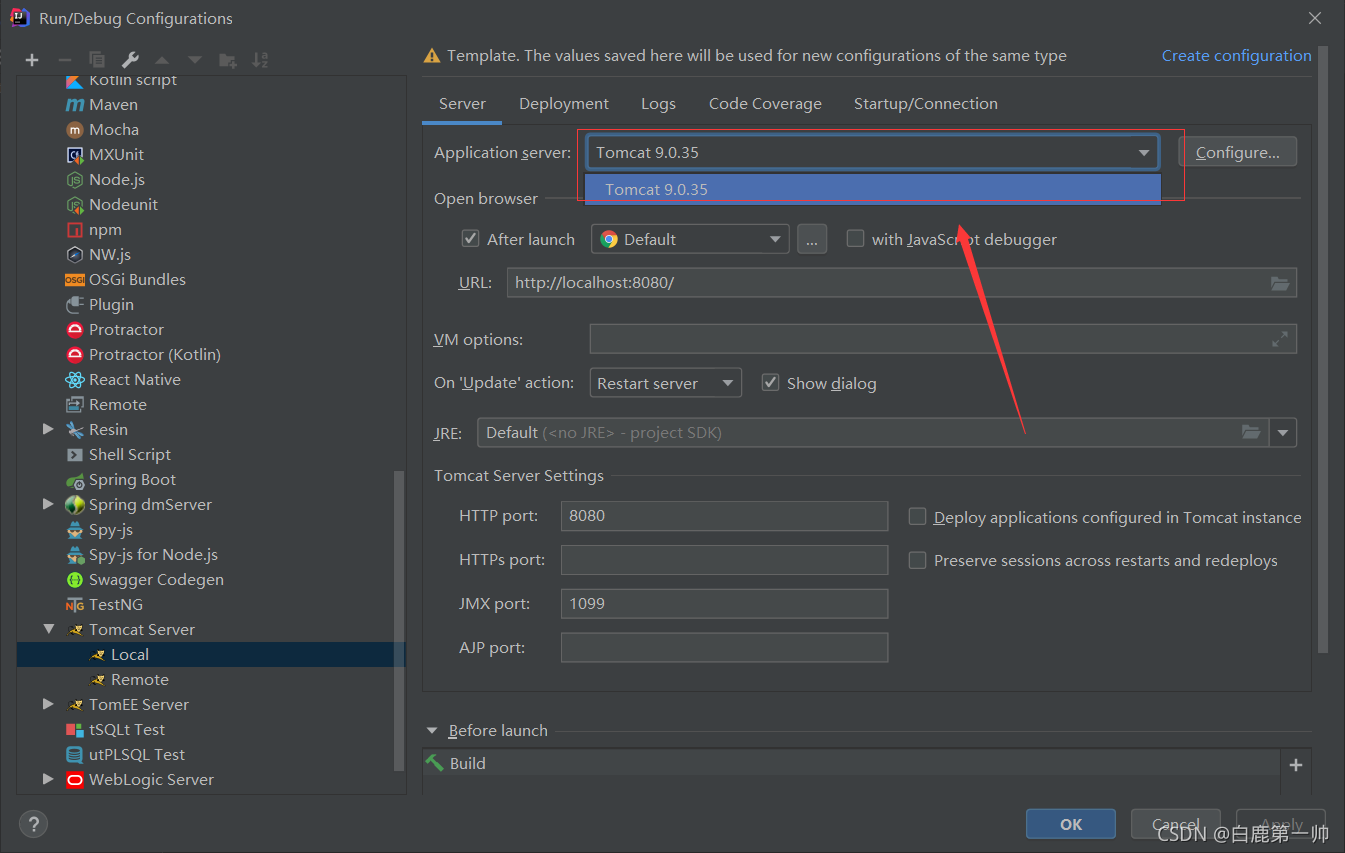Select the Swagger Codegen template icon
This screenshot has height=853, width=1345.
[74, 580]
